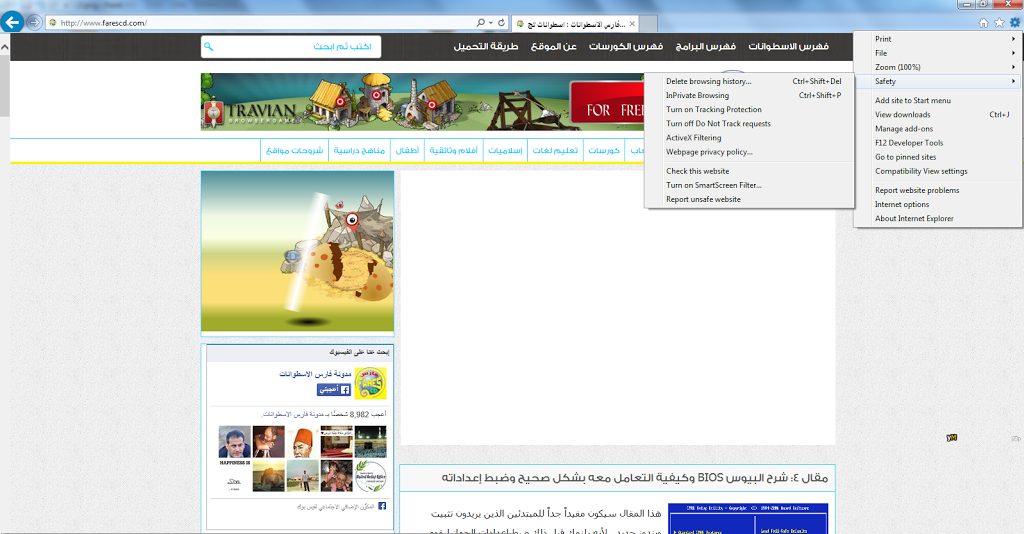The image size is (1024, 534).
Task: Click the faresCD browser tab
Action: [x=575, y=24]
